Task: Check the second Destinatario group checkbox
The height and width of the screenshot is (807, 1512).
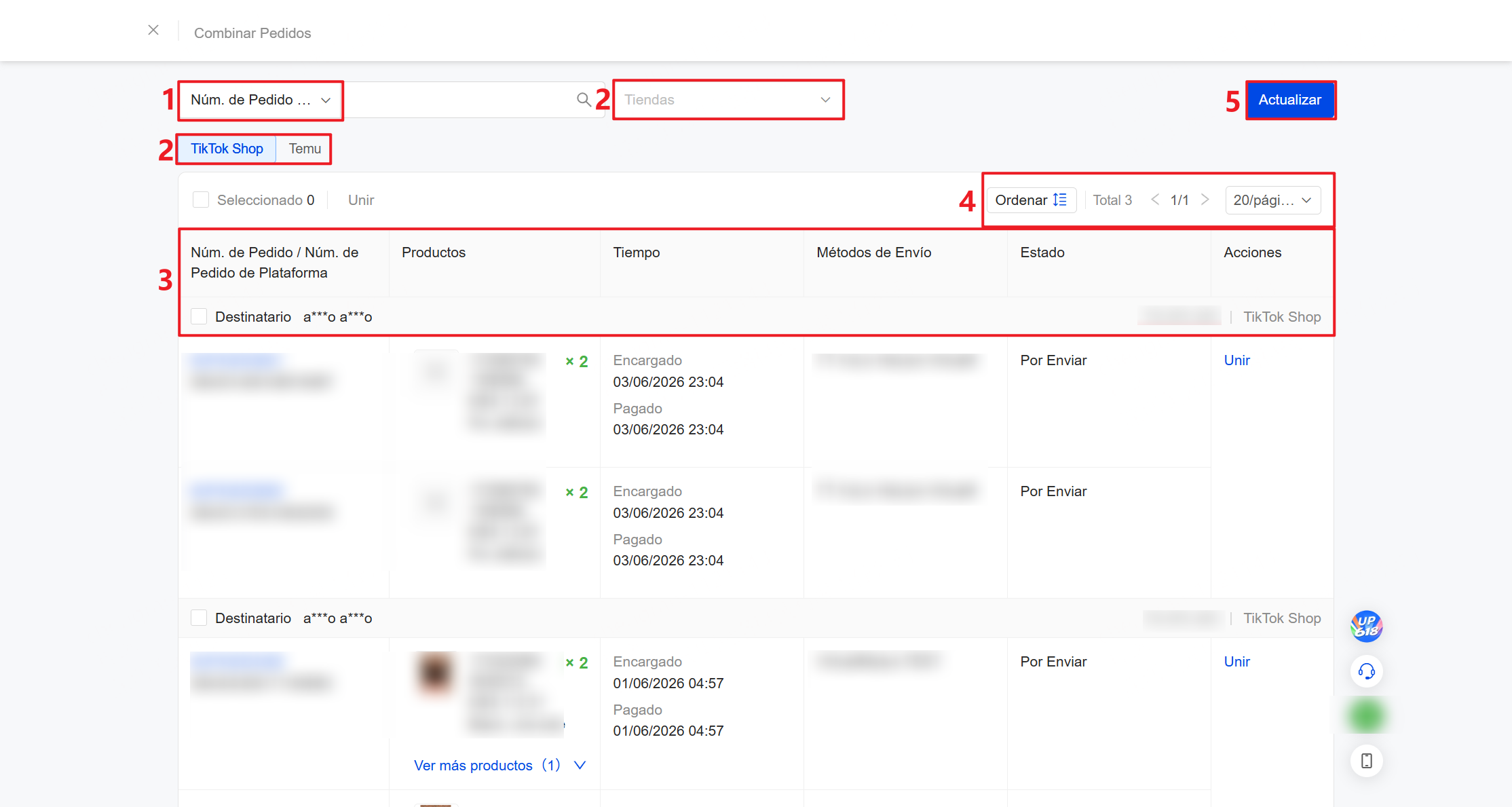Action: [199, 618]
